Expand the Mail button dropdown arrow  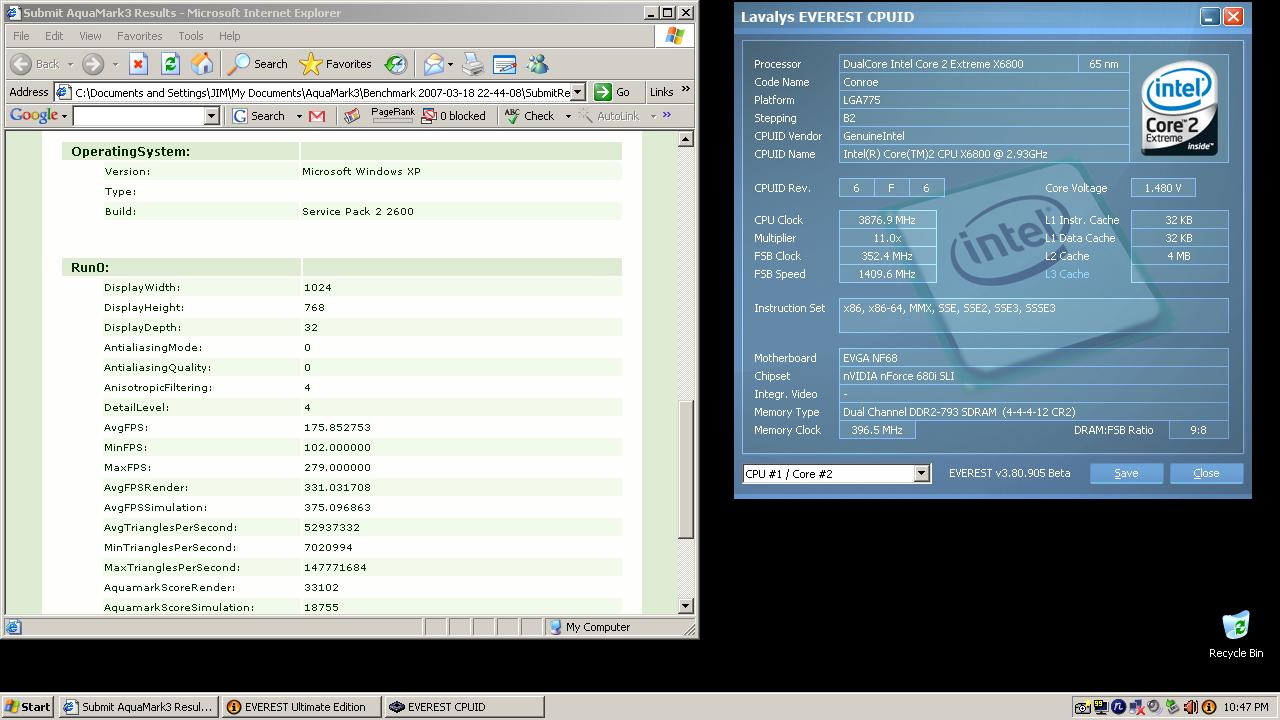click(451, 64)
